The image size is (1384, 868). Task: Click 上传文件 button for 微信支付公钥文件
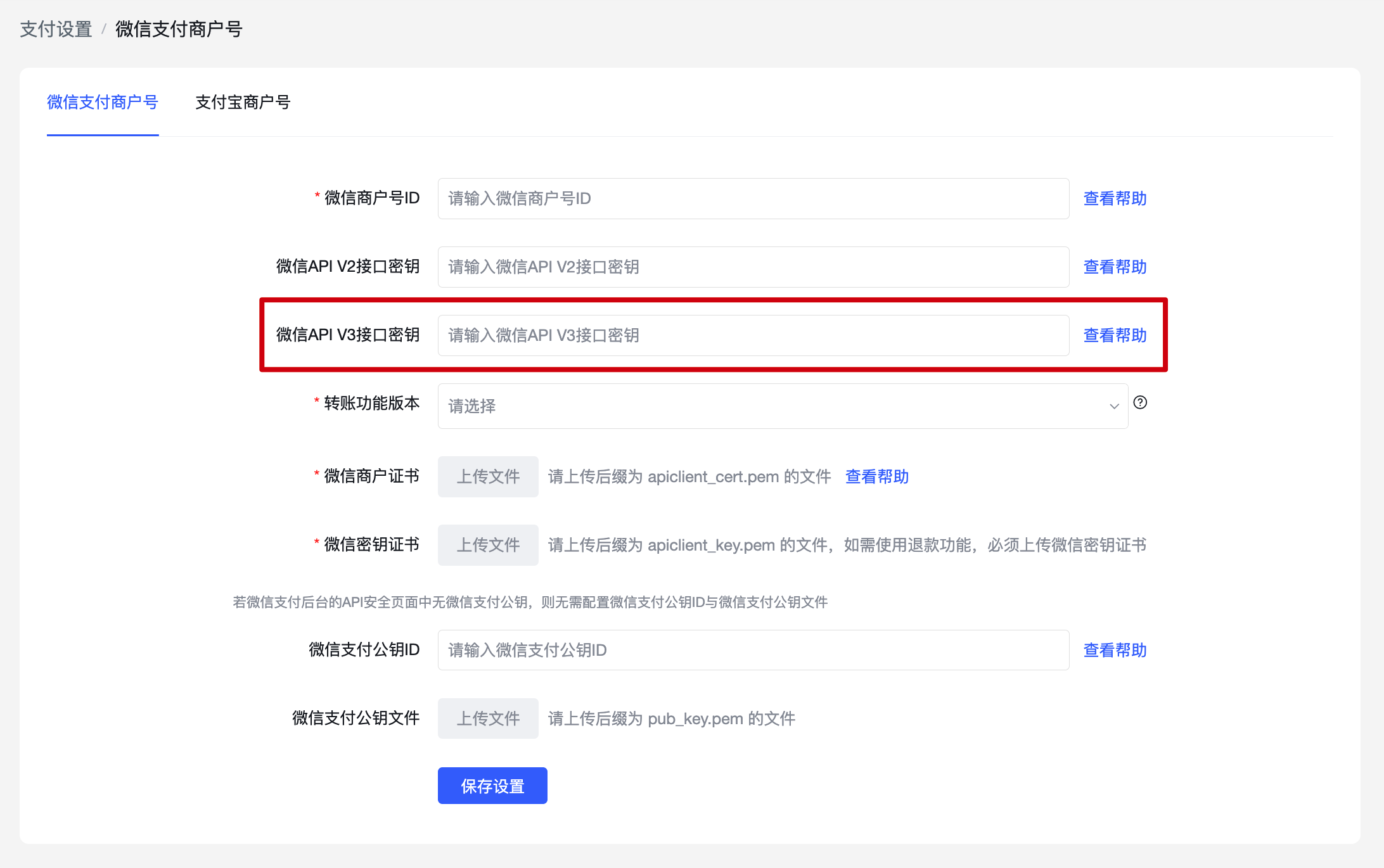[x=488, y=718]
